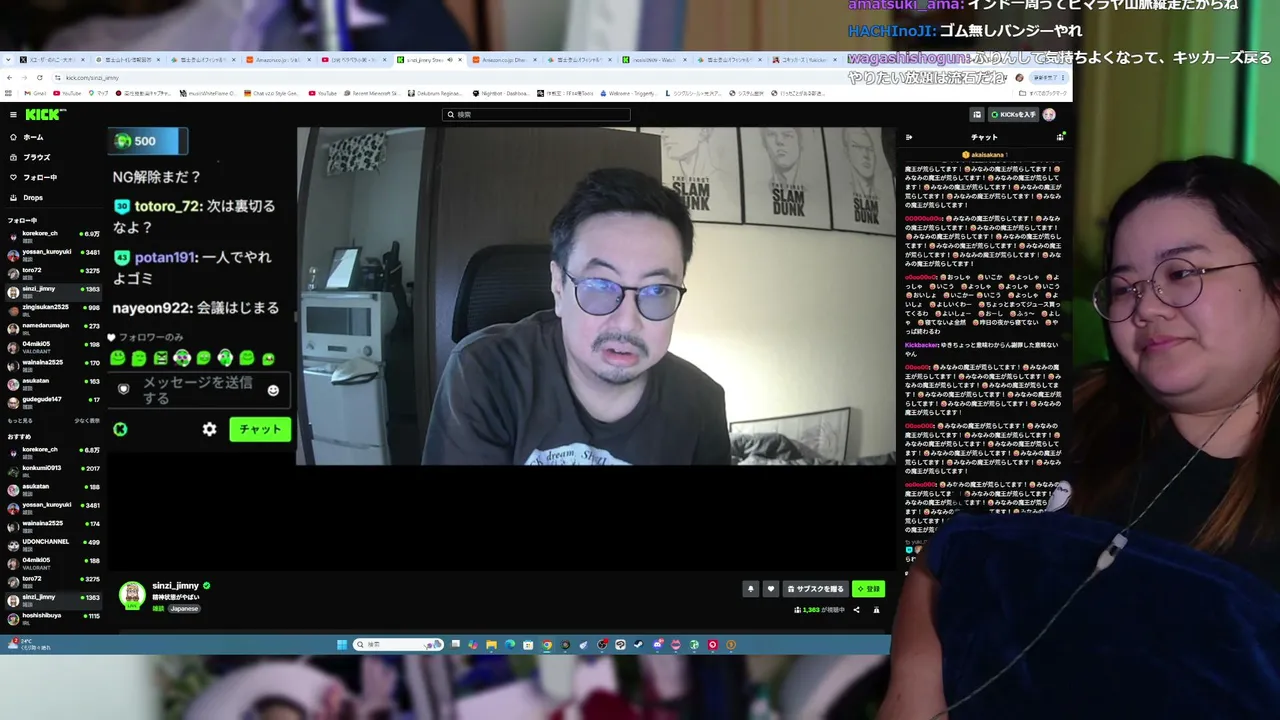This screenshot has width=1280, height=720.
Task: Open Steam from the taskbar
Action: pyautogui.click(x=638, y=645)
